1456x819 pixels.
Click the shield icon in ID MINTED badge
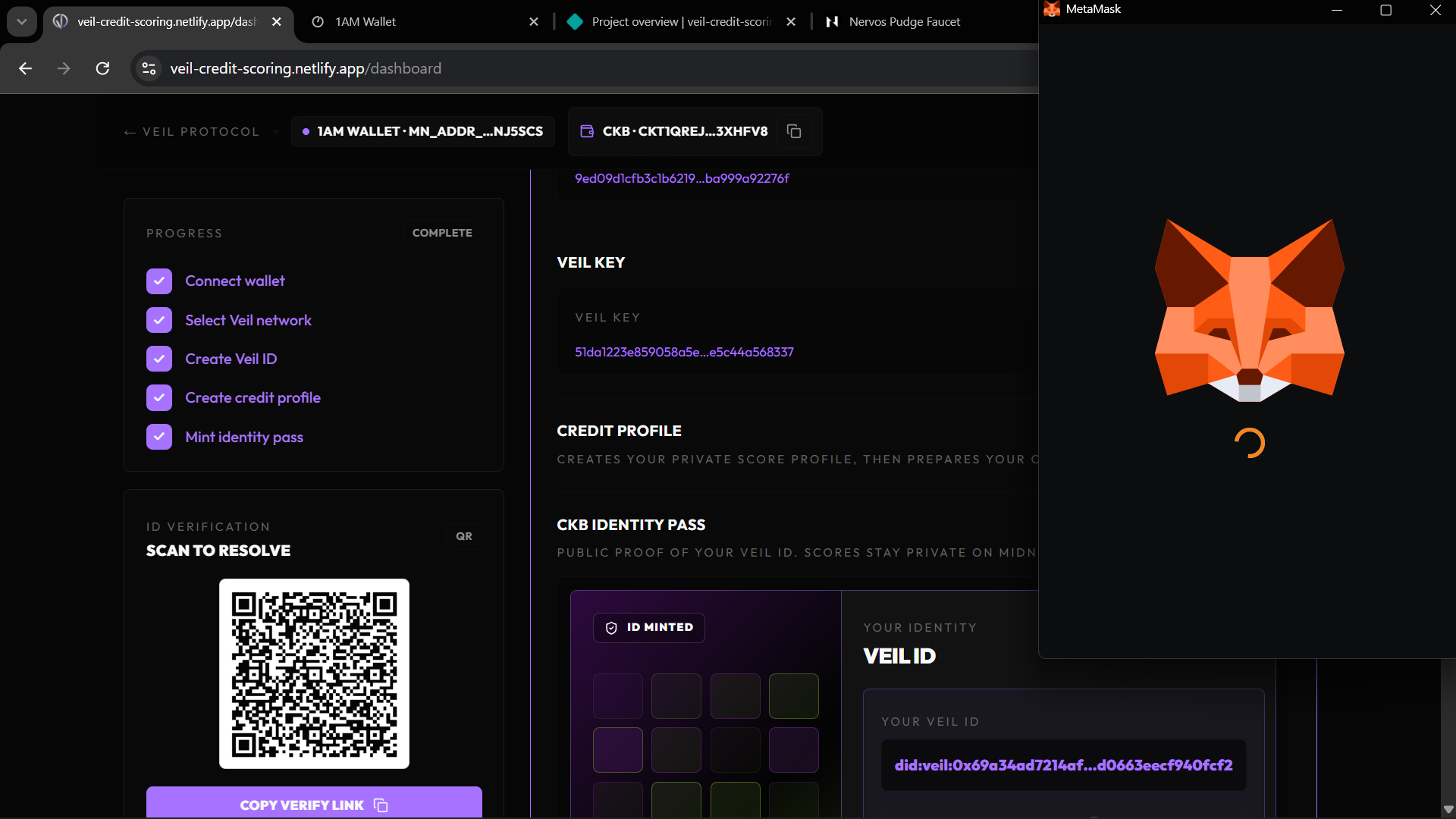tap(611, 628)
